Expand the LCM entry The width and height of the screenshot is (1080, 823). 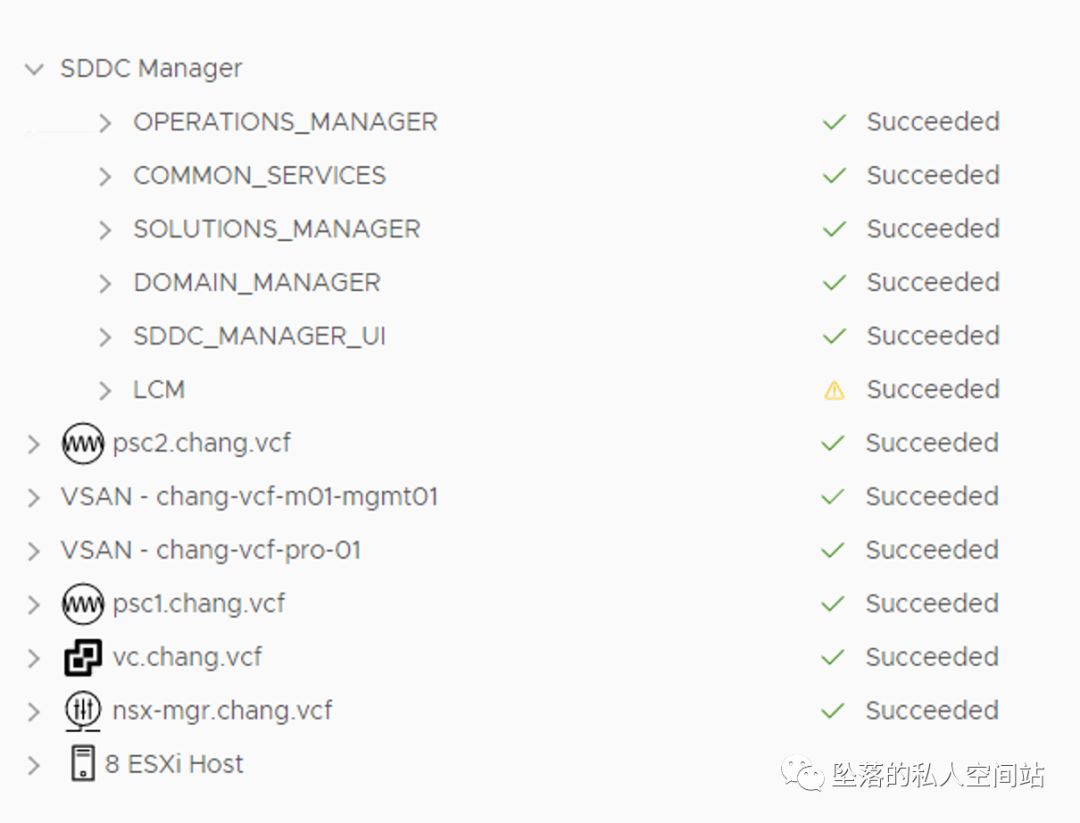point(105,390)
